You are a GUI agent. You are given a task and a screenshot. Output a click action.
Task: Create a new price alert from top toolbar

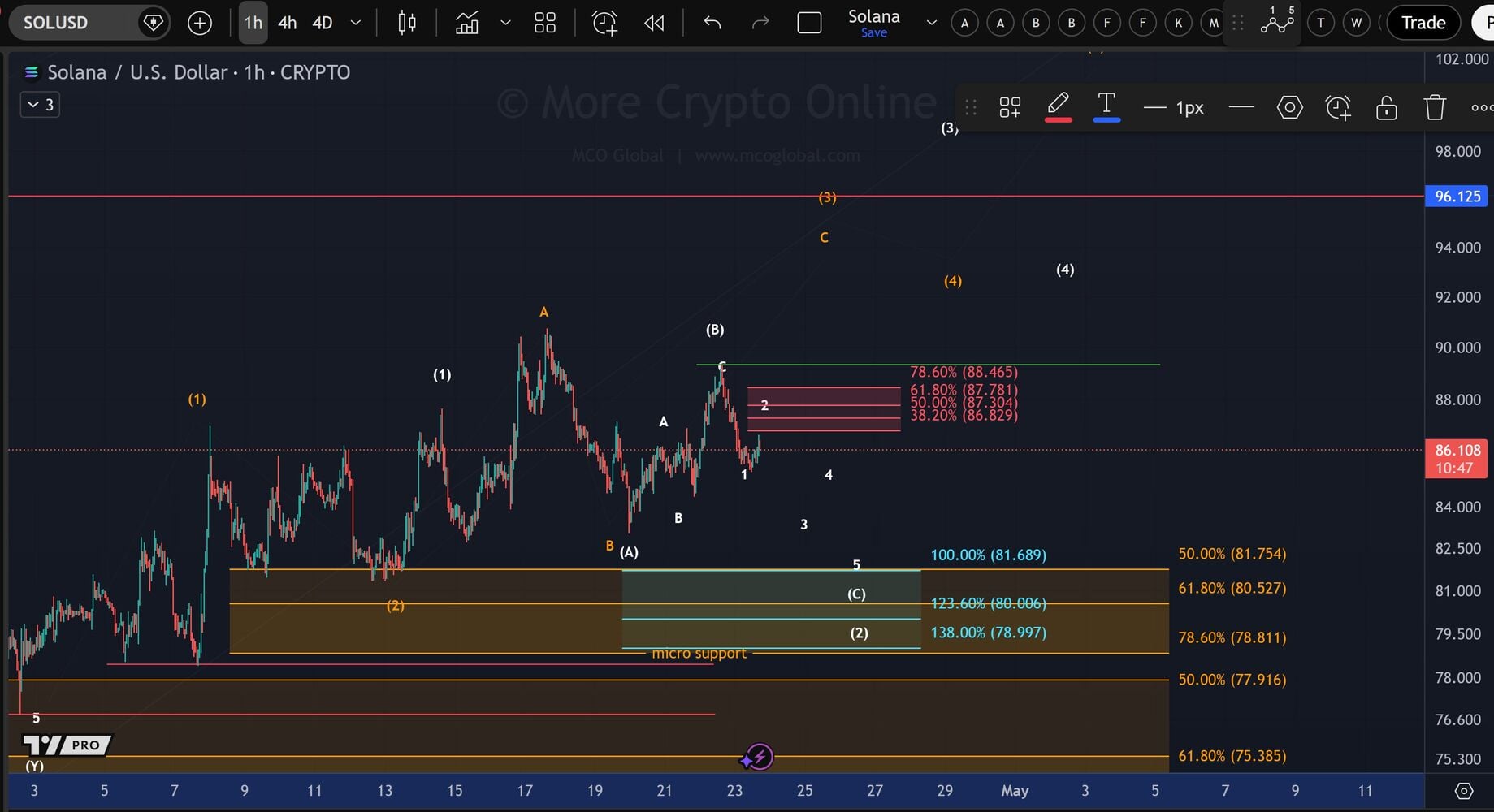(x=604, y=23)
